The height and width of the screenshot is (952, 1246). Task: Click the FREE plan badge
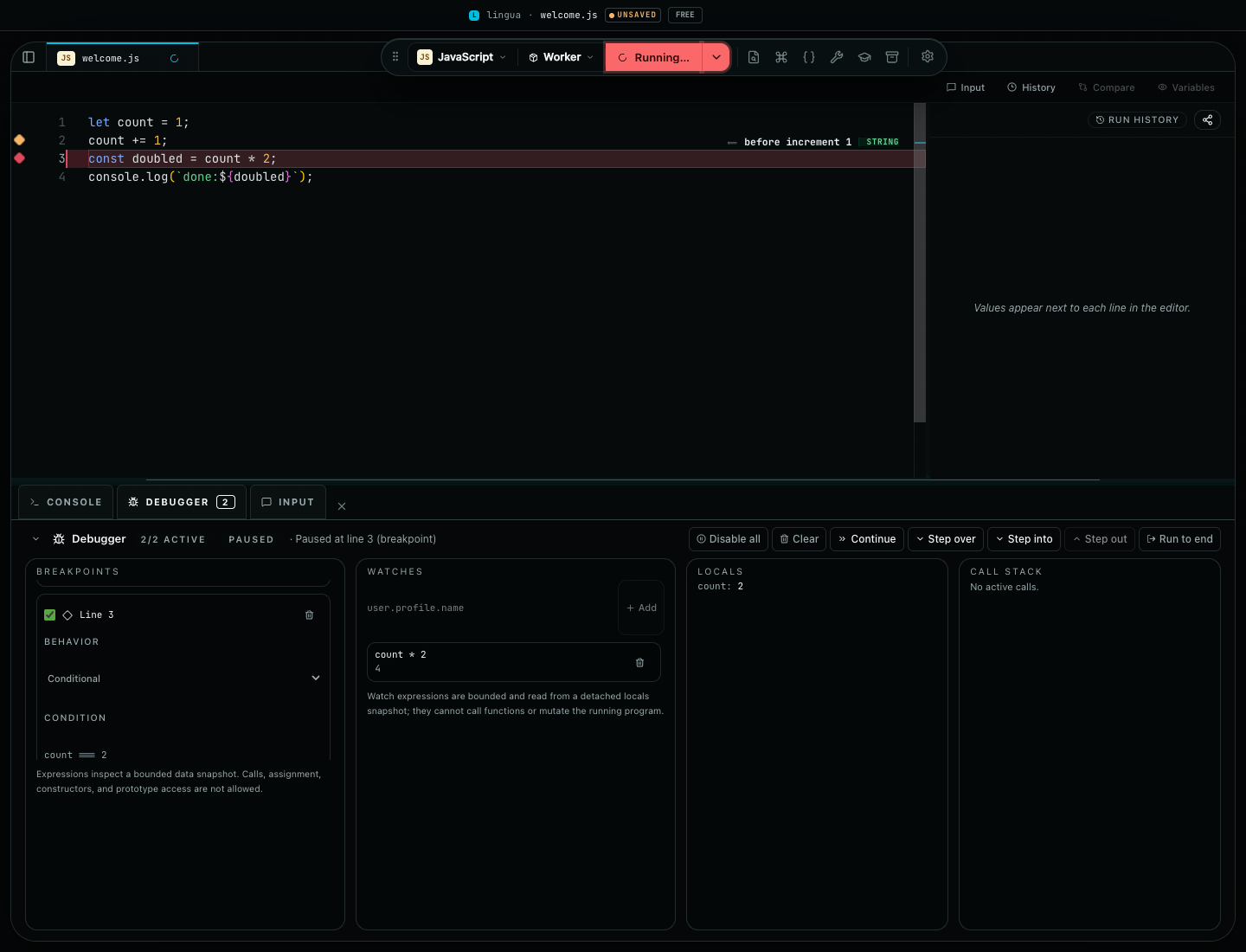685,15
